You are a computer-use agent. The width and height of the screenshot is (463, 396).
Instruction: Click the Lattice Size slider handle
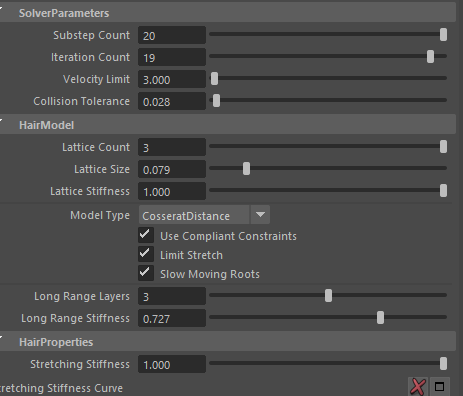(246, 169)
